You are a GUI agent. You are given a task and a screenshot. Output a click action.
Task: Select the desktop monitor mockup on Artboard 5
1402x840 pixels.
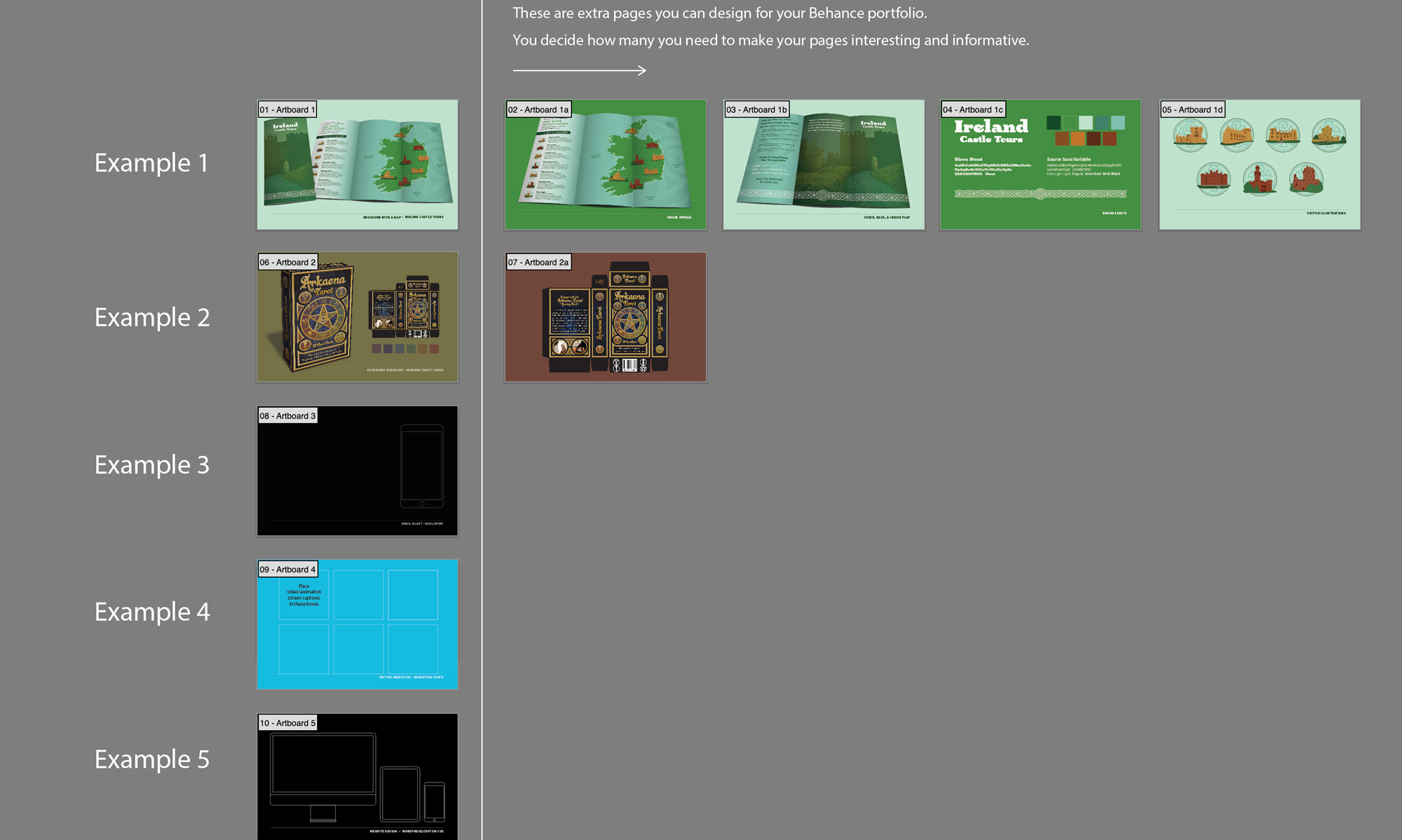coord(323,764)
